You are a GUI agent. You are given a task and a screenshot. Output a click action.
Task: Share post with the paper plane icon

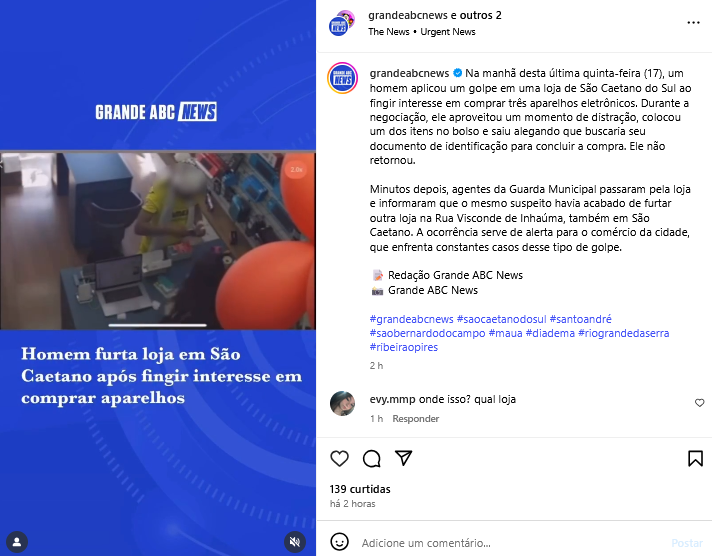[x=403, y=458]
